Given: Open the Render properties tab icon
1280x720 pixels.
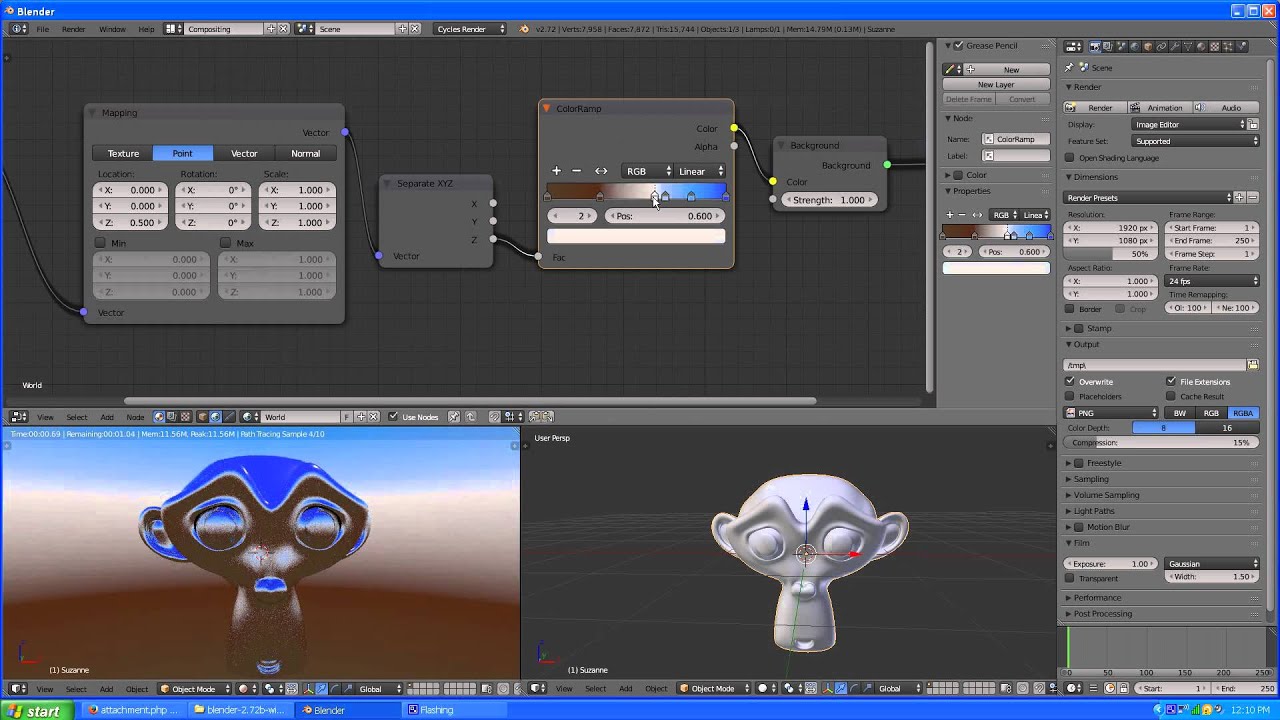Looking at the screenshot, I should [1095, 47].
